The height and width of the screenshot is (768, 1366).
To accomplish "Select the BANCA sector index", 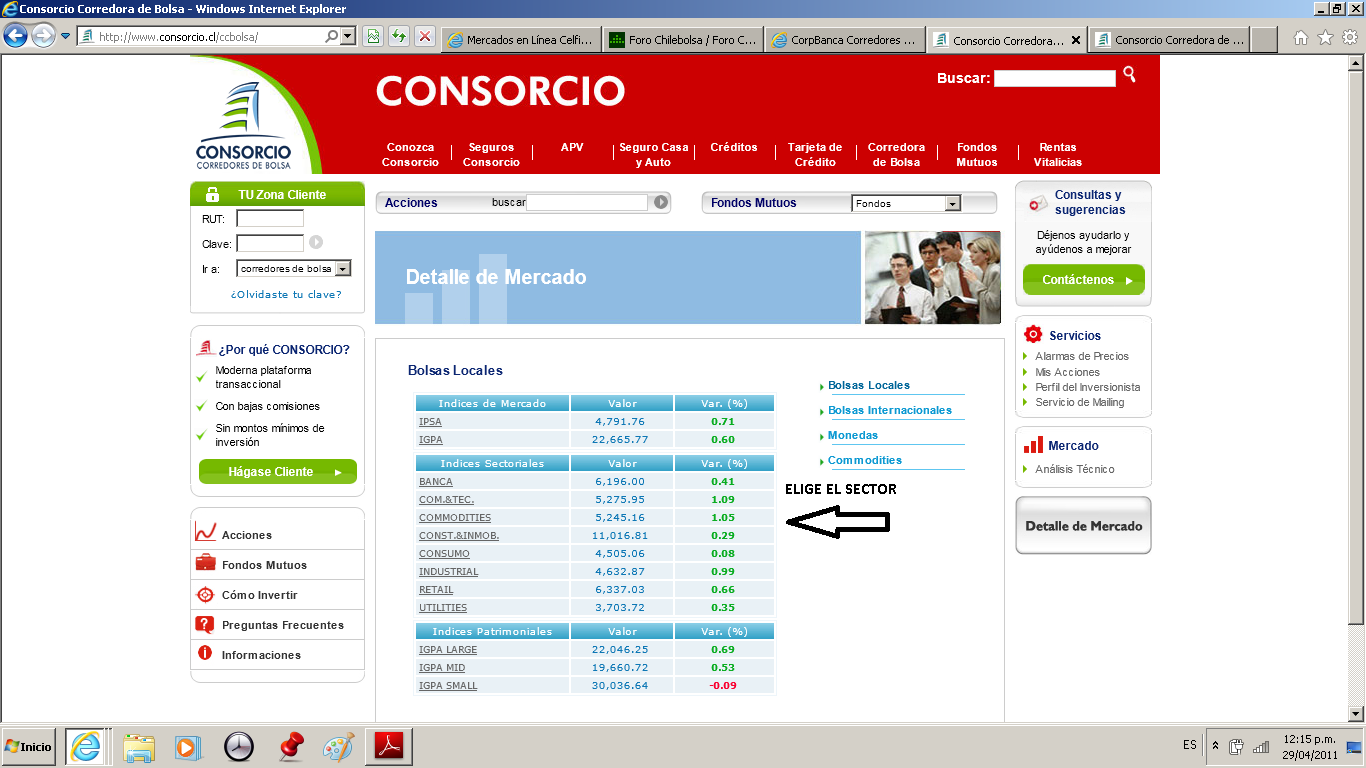I will point(436,482).
